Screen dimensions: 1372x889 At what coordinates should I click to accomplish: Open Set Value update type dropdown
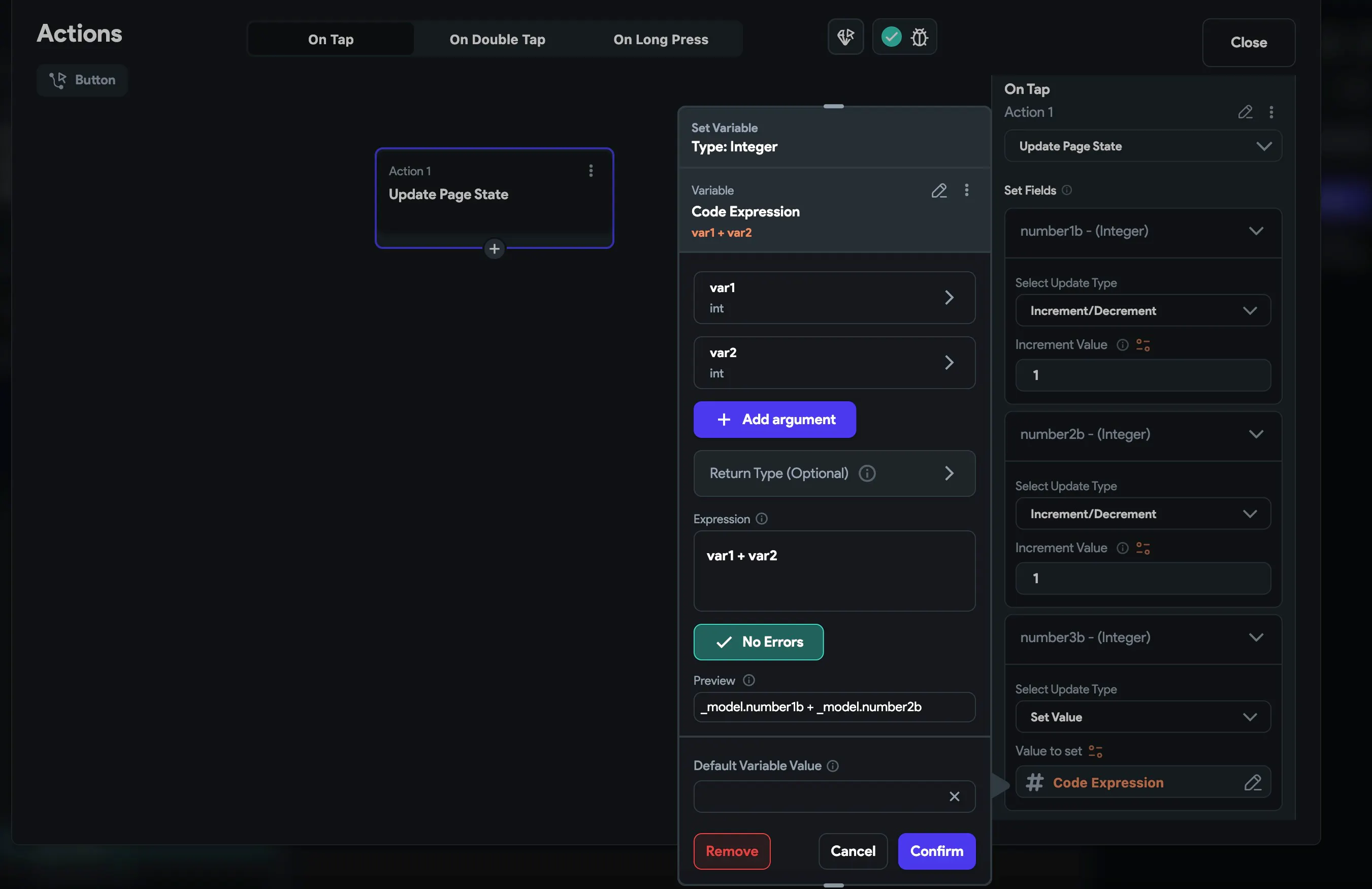click(x=1142, y=716)
